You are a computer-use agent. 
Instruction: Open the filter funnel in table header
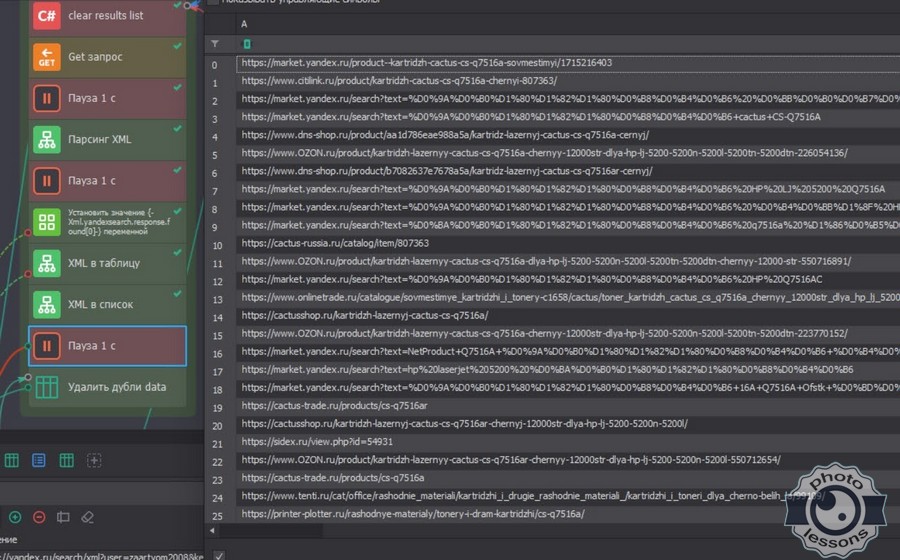(215, 44)
